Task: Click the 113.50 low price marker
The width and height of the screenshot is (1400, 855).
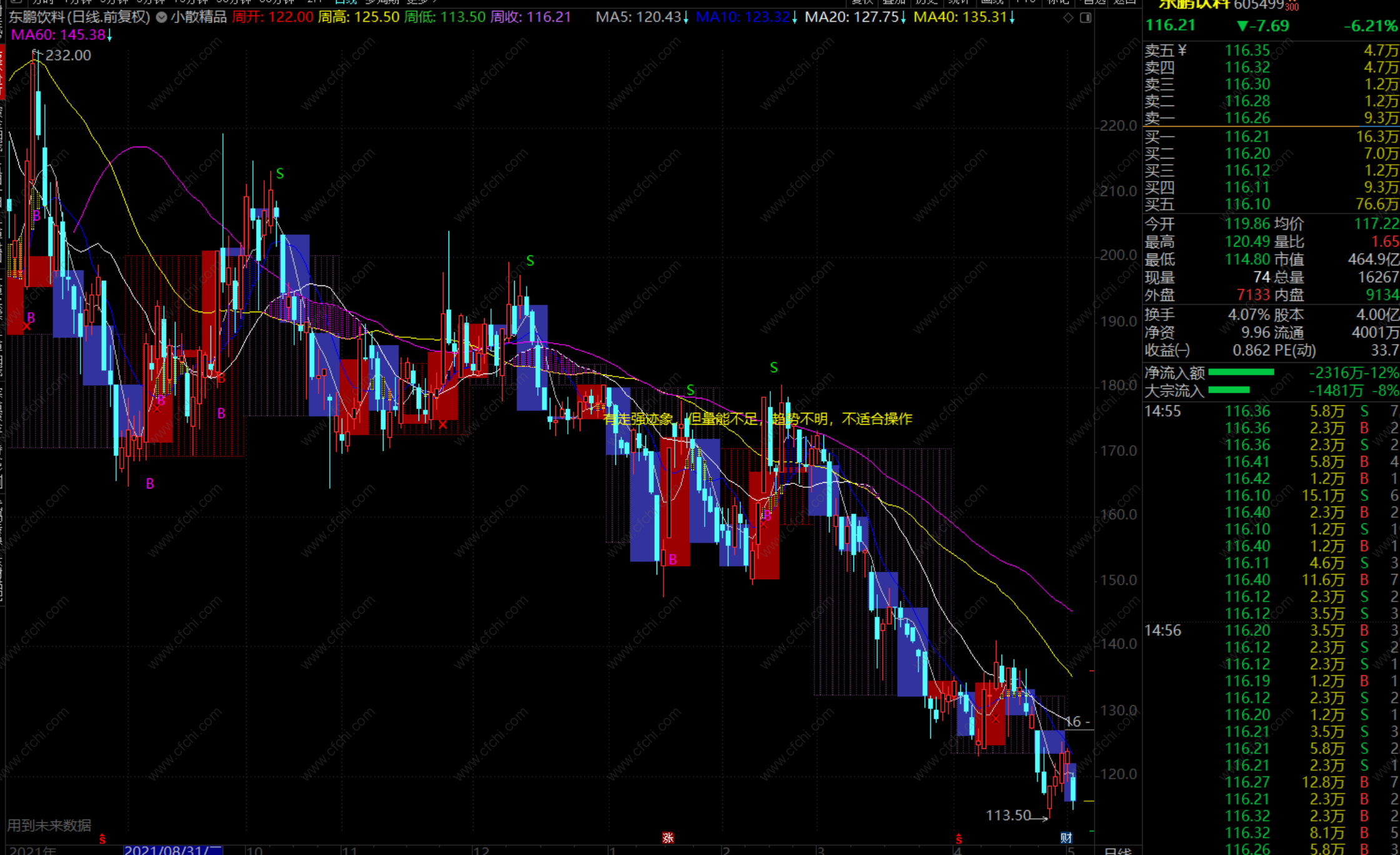Action: (1008, 815)
